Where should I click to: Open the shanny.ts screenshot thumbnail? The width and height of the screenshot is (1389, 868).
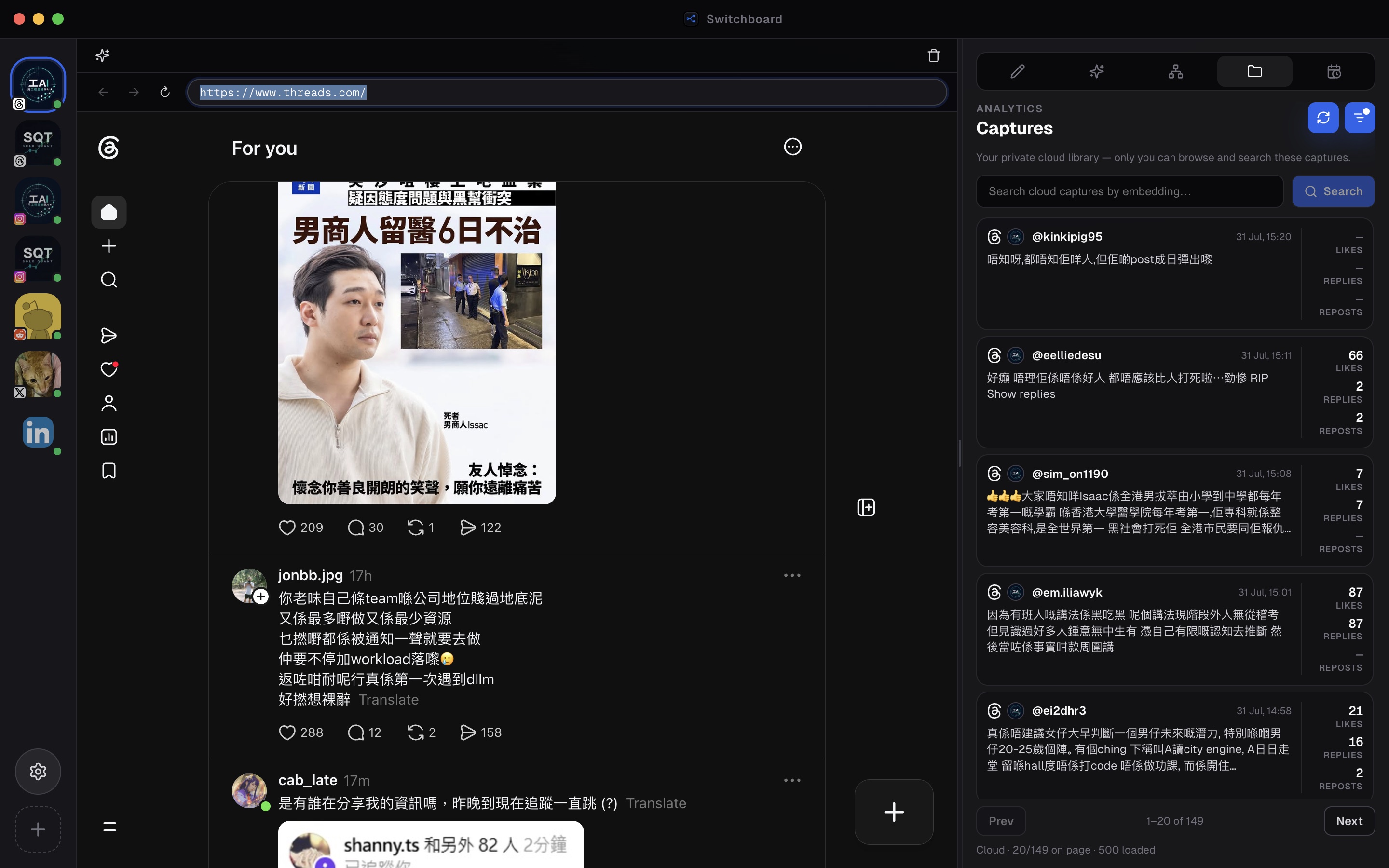[x=431, y=844]
